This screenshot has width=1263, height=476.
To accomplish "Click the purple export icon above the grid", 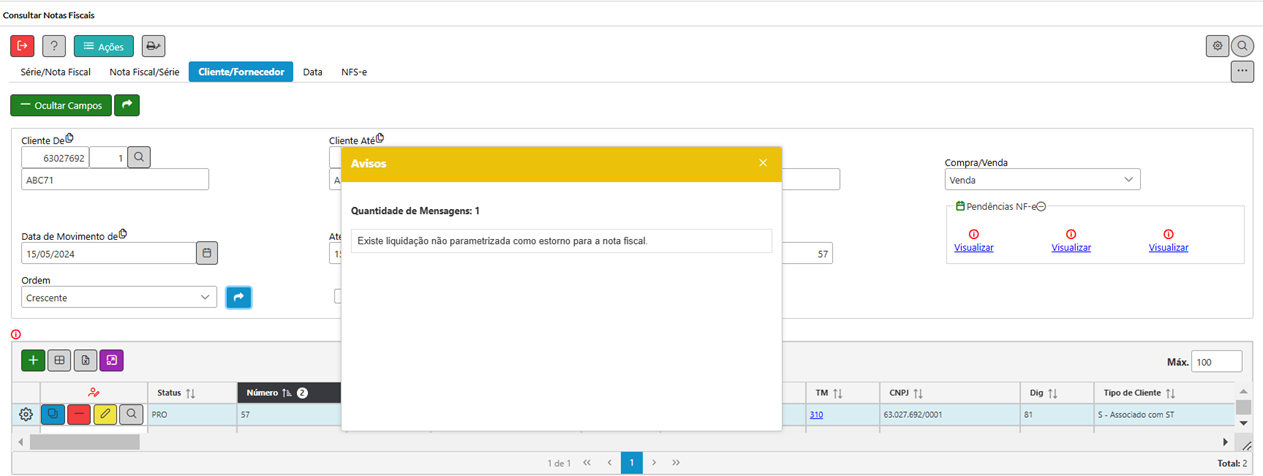I will click(111, 360).
